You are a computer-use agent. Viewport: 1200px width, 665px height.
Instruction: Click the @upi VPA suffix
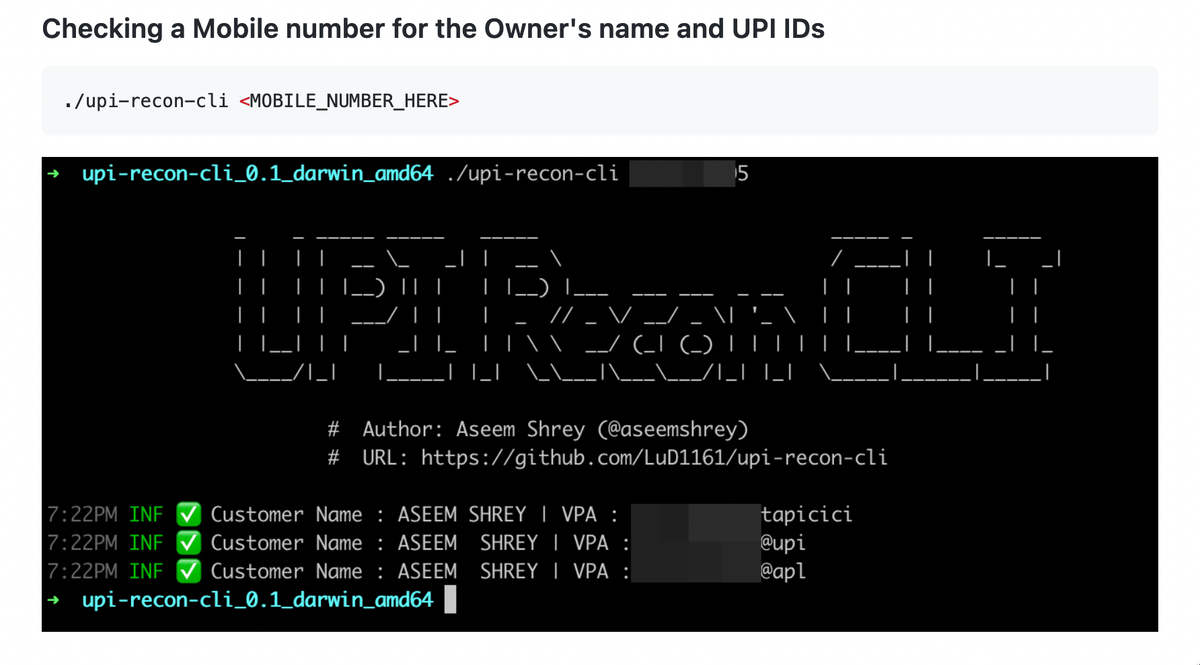(x=783, y=543)
